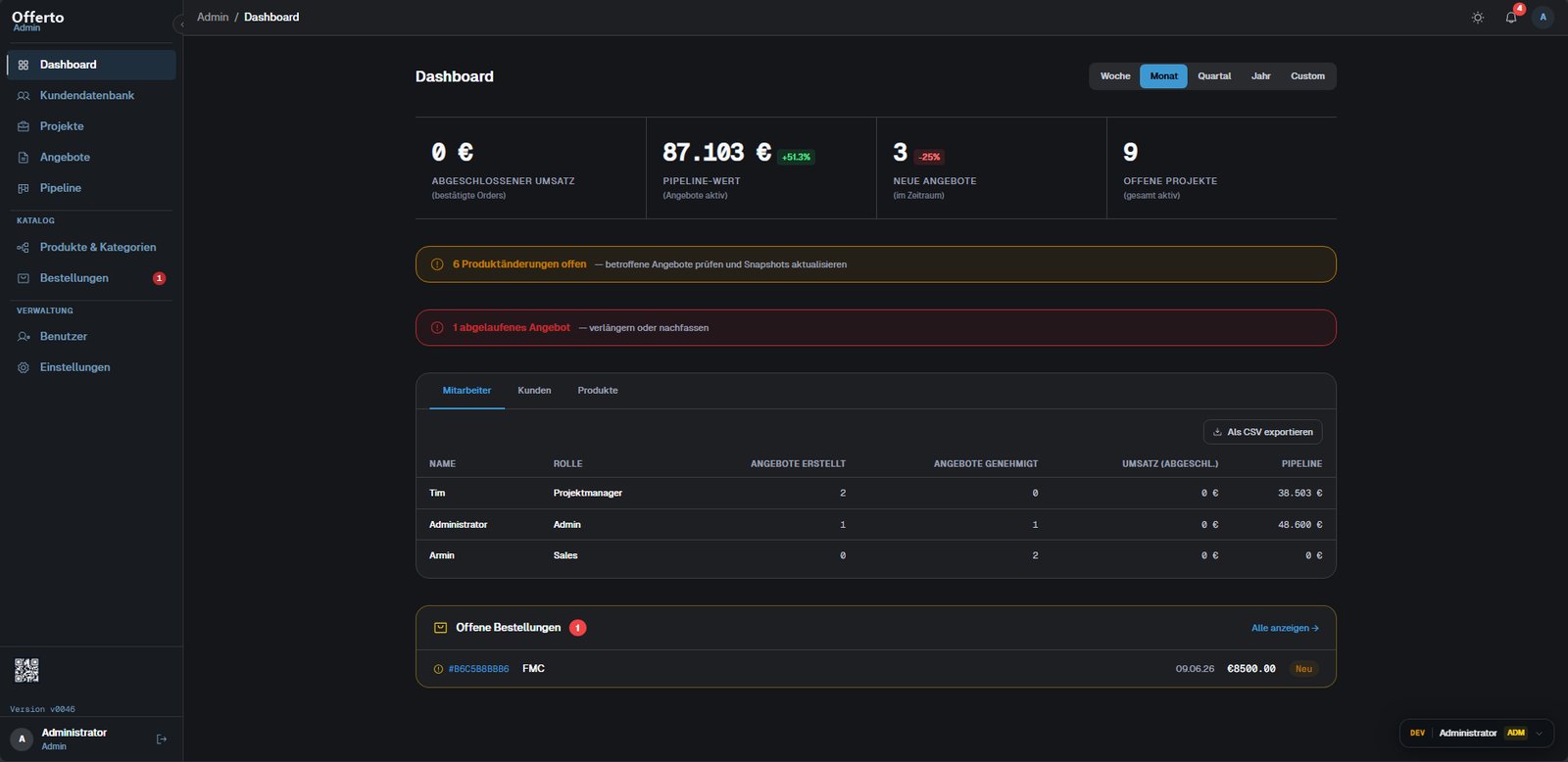1568x762 pixels.
Task: Open the 1 abgelaufenes Angebot alert
Action: pos(875,328)
